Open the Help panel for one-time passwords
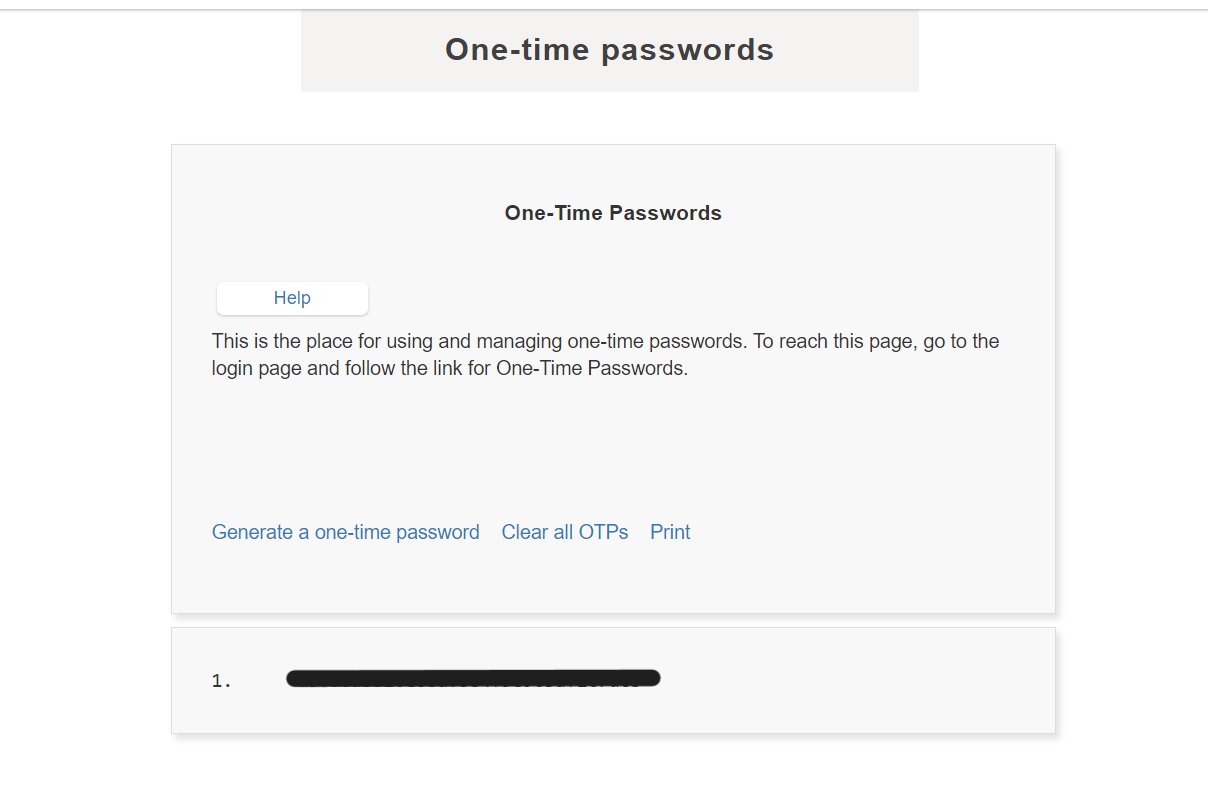 tap(291, 298)
